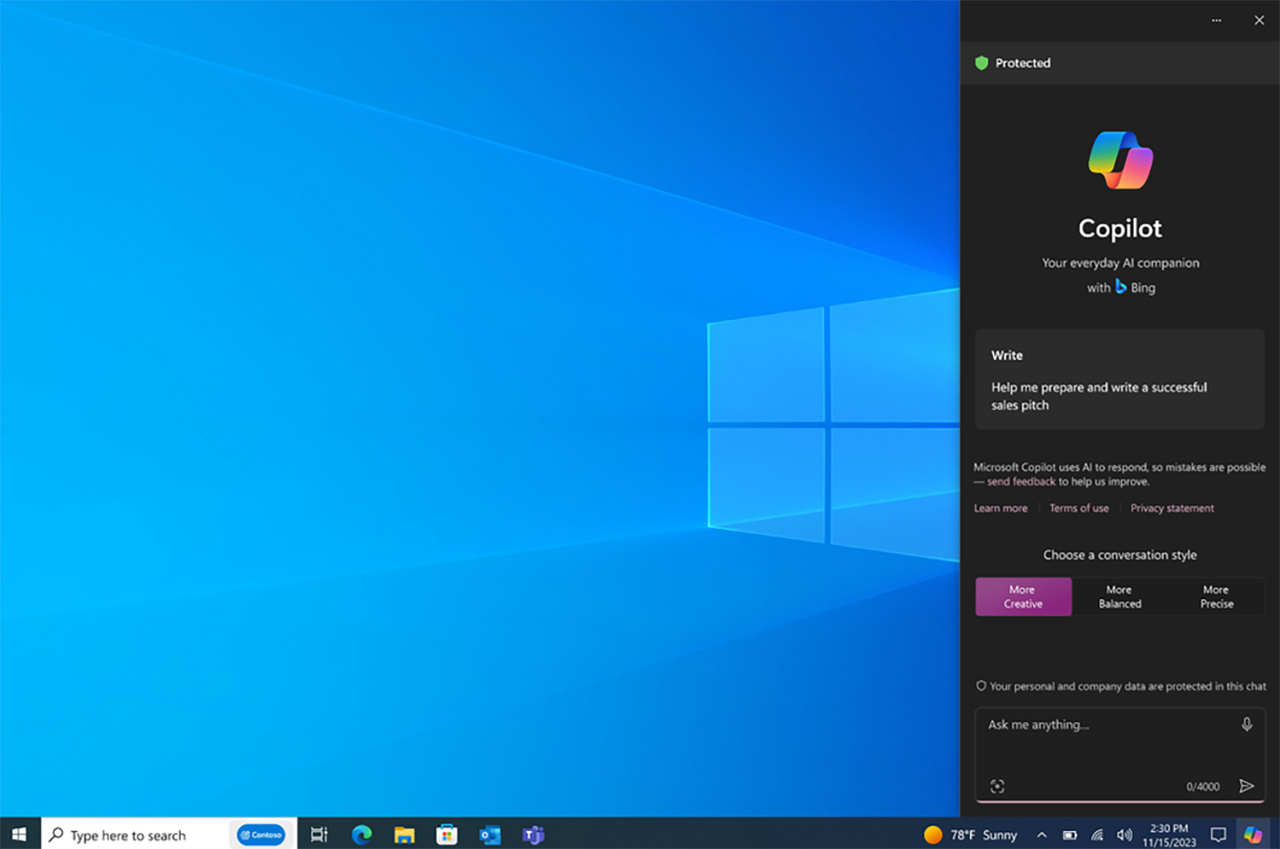Viewport: 1280px width, 849px height.
Task: Open the add screenshot icon in chat box
Action: (x=997, y=787)
